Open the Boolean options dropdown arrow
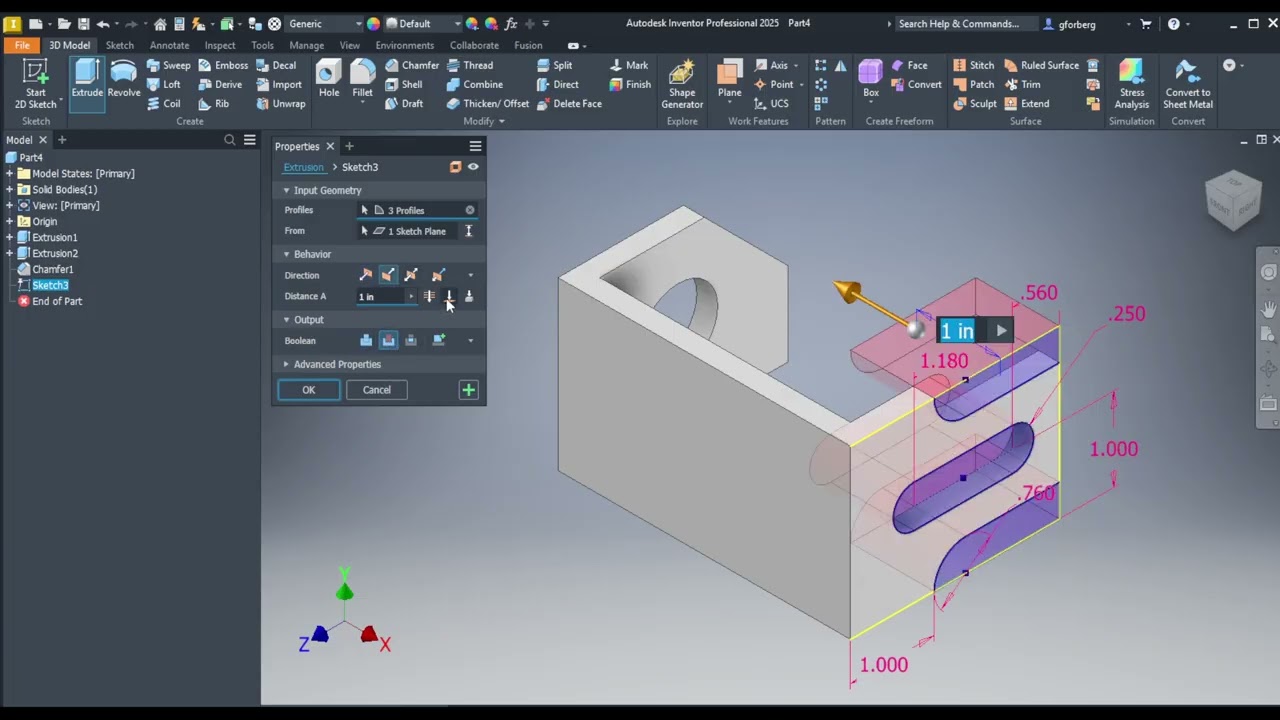The width and height of the screenshot is (1280, 720). [471, 340]
